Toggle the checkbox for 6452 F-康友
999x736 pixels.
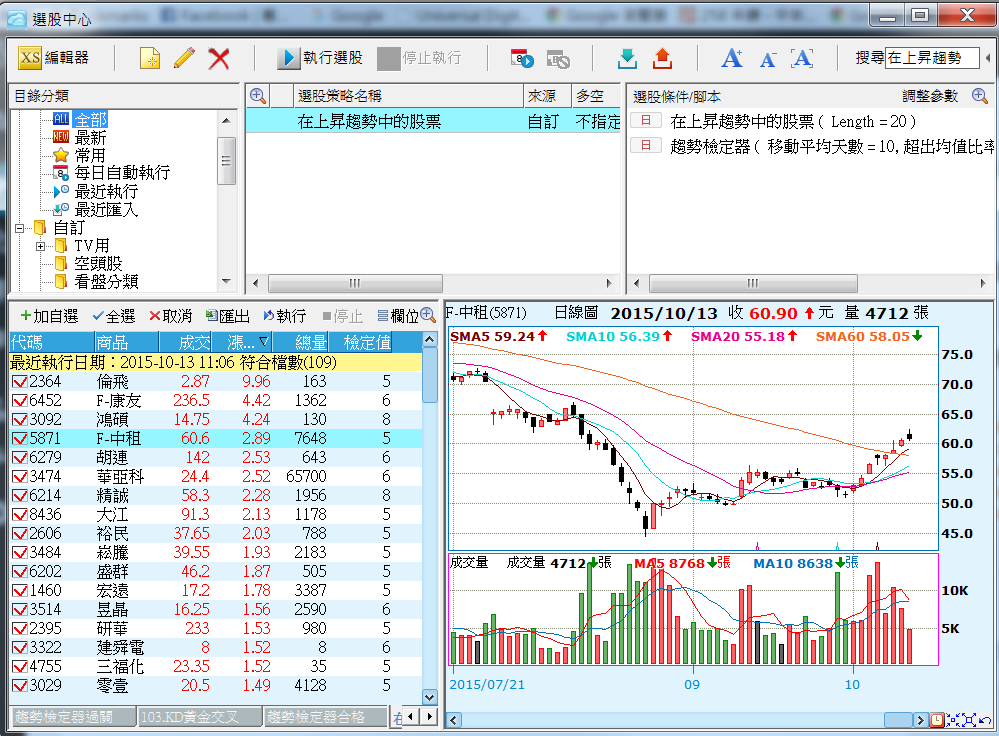19,401
